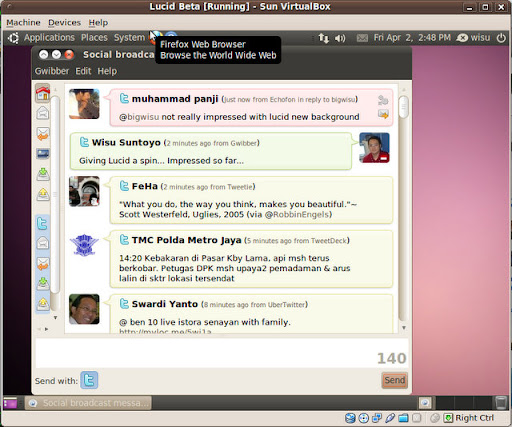Open VirtualBox Help menu
512x427 pixels.
point(98,23)
